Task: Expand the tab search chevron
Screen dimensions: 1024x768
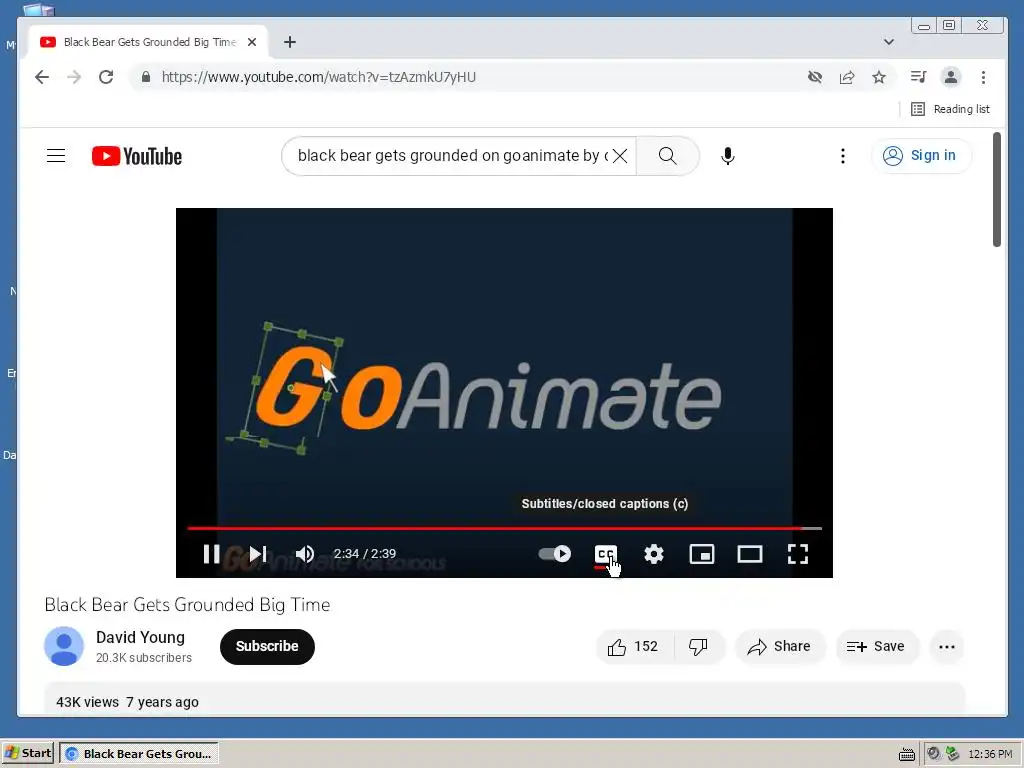Action: point(888,42)
